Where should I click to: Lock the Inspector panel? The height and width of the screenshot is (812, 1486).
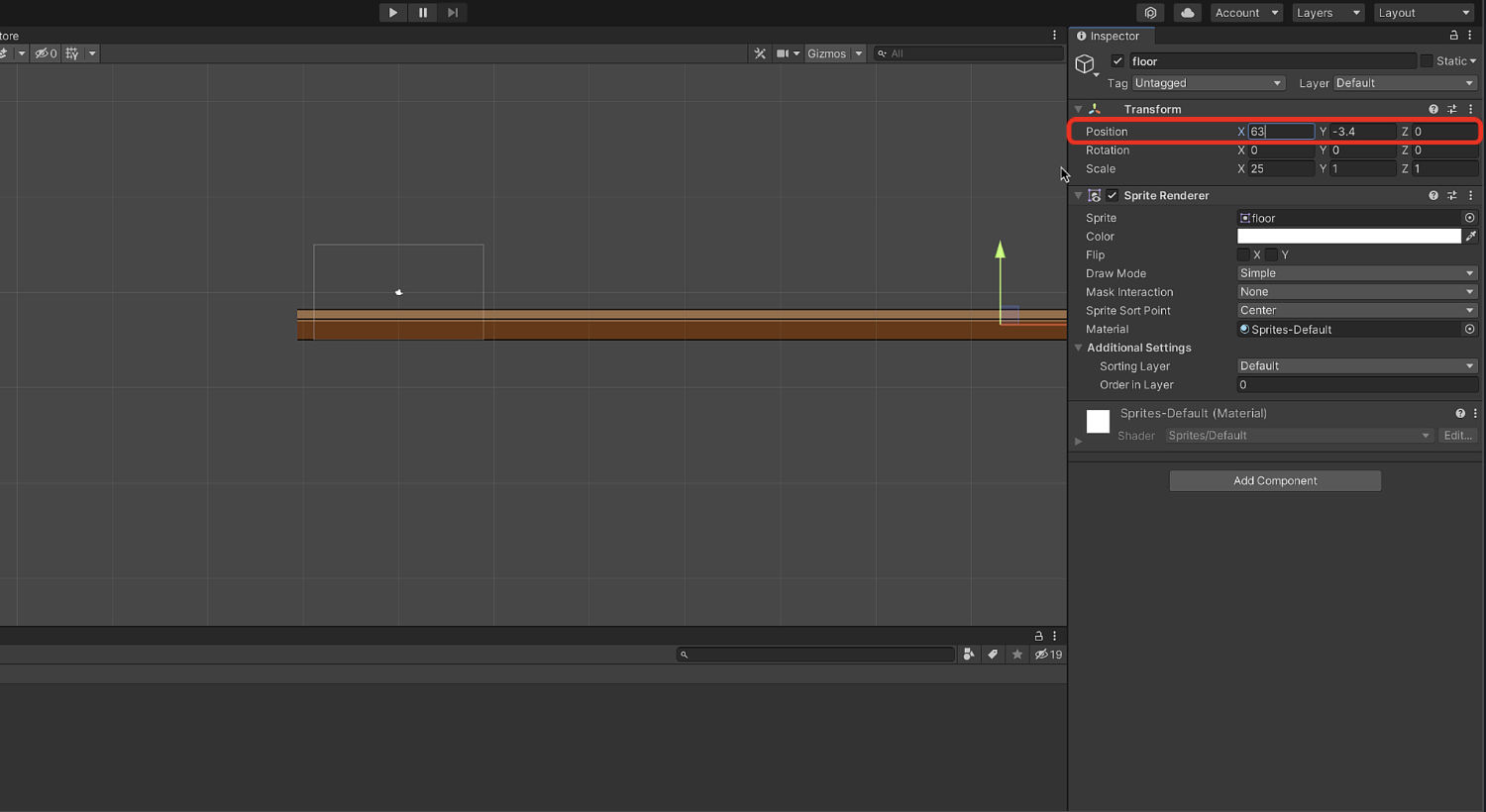click(x=1453, y=36)
